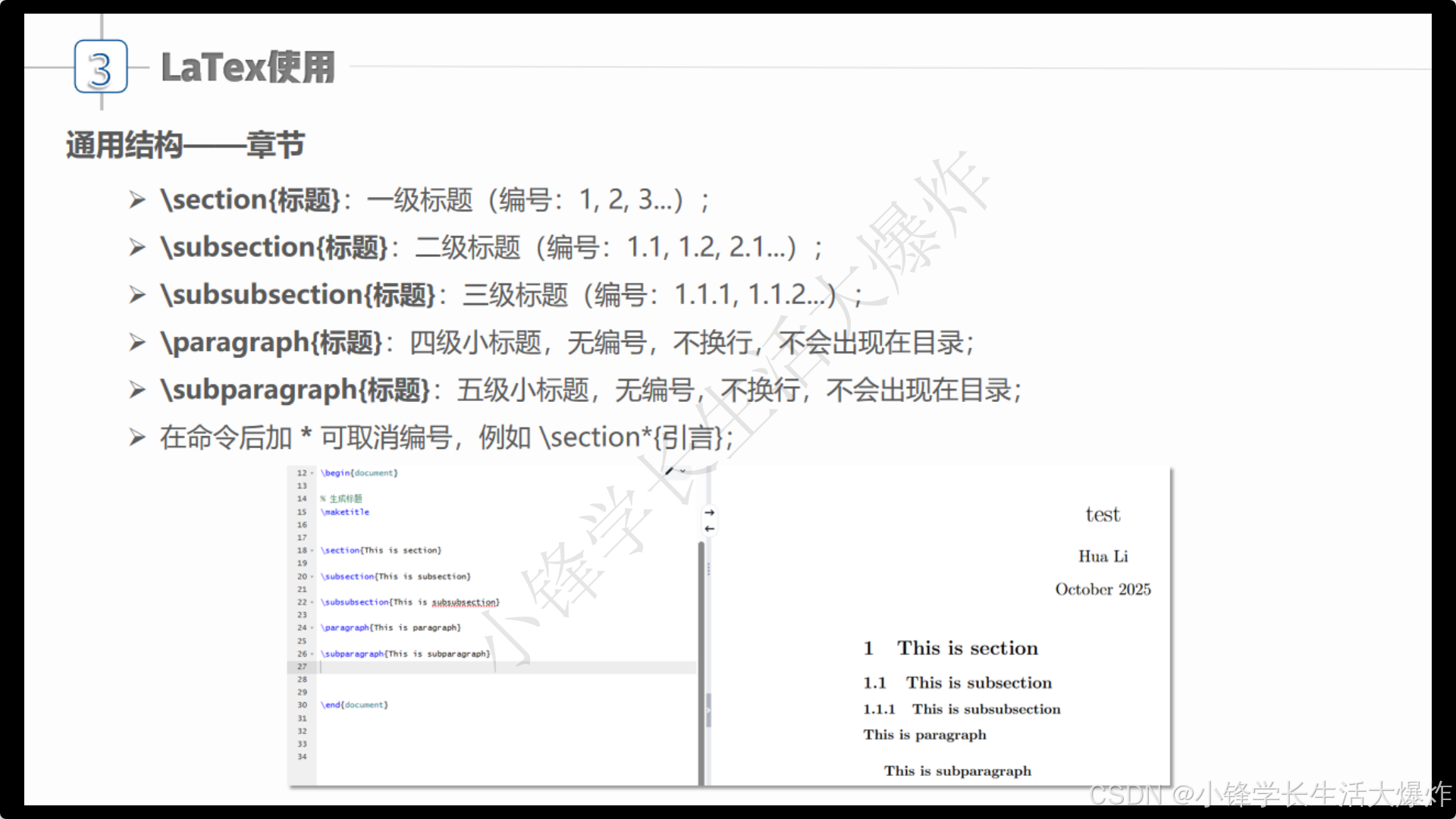Click the \maketitle command in editor
1456x819 pixels.
point(345,513)
